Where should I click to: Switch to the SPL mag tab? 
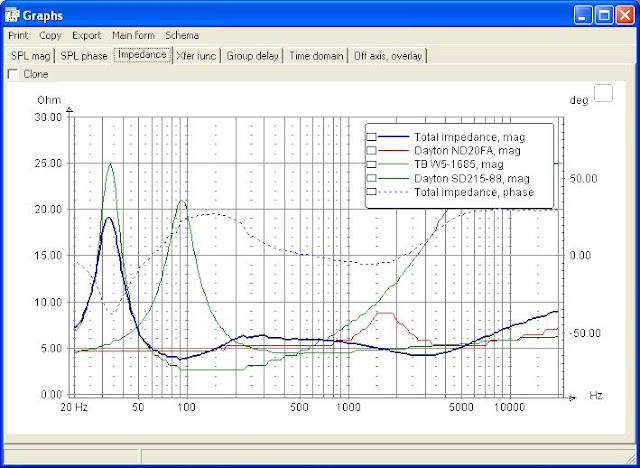[x=29, y=56]
